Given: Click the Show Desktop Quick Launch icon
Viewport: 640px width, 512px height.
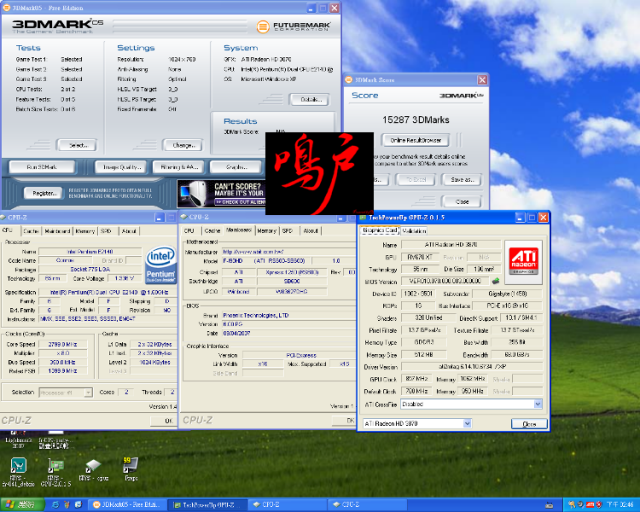Looking at the screenshot, I should click(78, 505).
